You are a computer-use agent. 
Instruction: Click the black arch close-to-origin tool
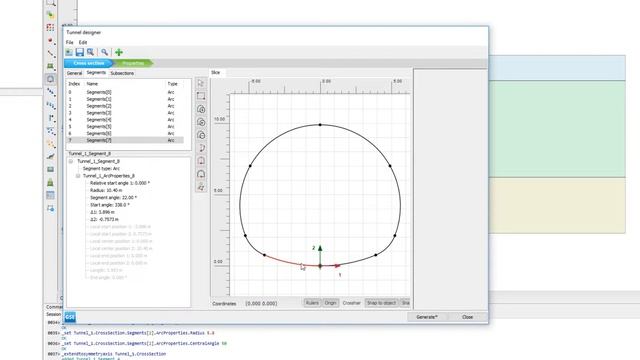click(x=201, y=174)
